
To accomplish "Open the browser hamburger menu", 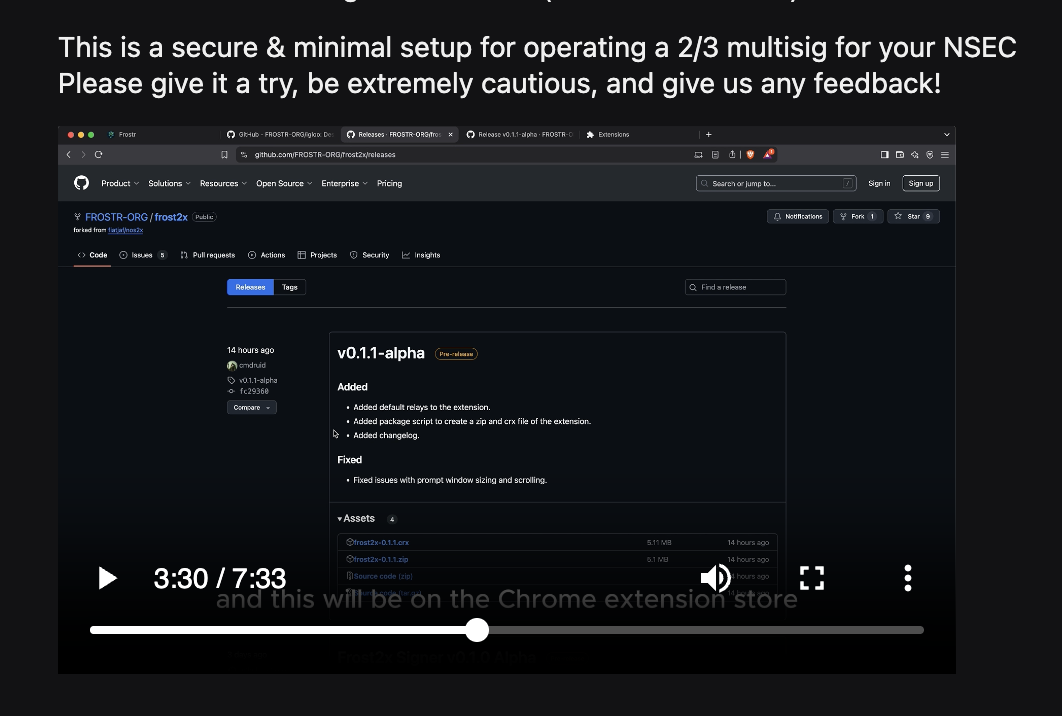I will [944, 154].
